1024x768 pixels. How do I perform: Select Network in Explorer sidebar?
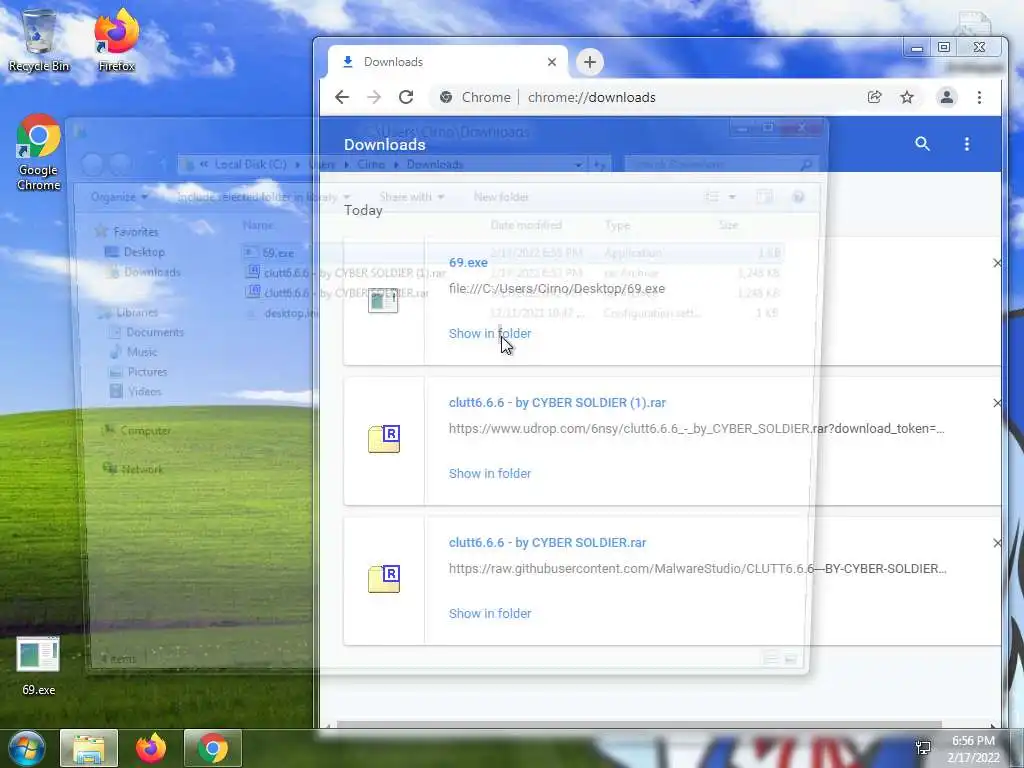tap(133, 469)
